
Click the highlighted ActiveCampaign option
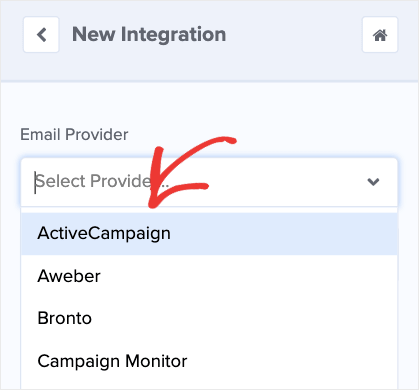(x=209, y=233)
